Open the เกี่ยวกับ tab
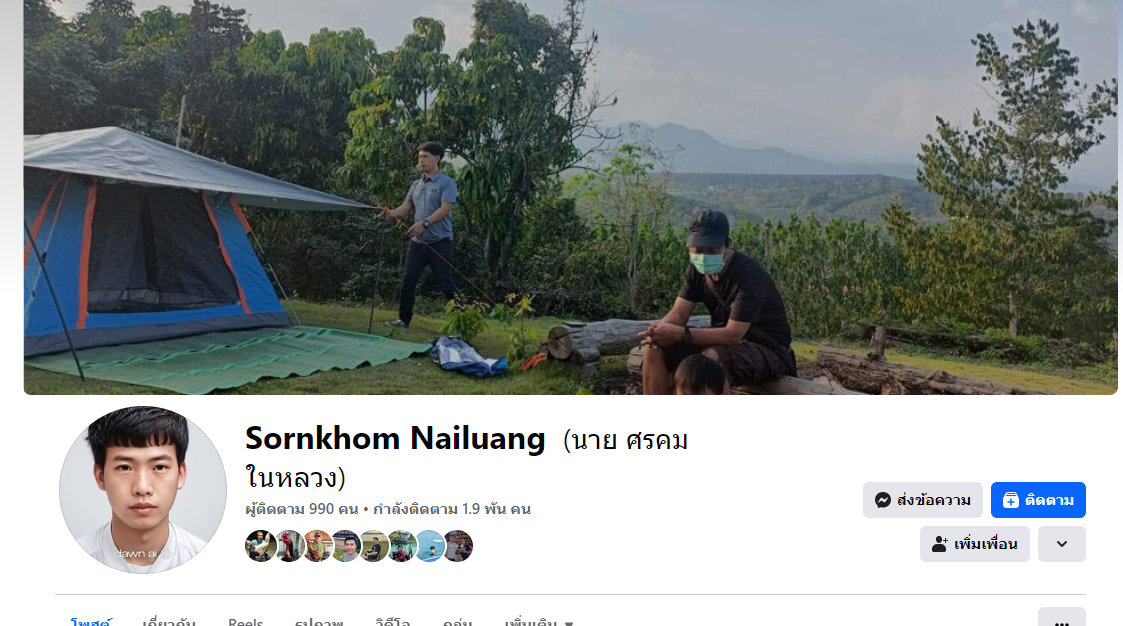The width and height of the screenshot is (1123, 626). [169, 622]
